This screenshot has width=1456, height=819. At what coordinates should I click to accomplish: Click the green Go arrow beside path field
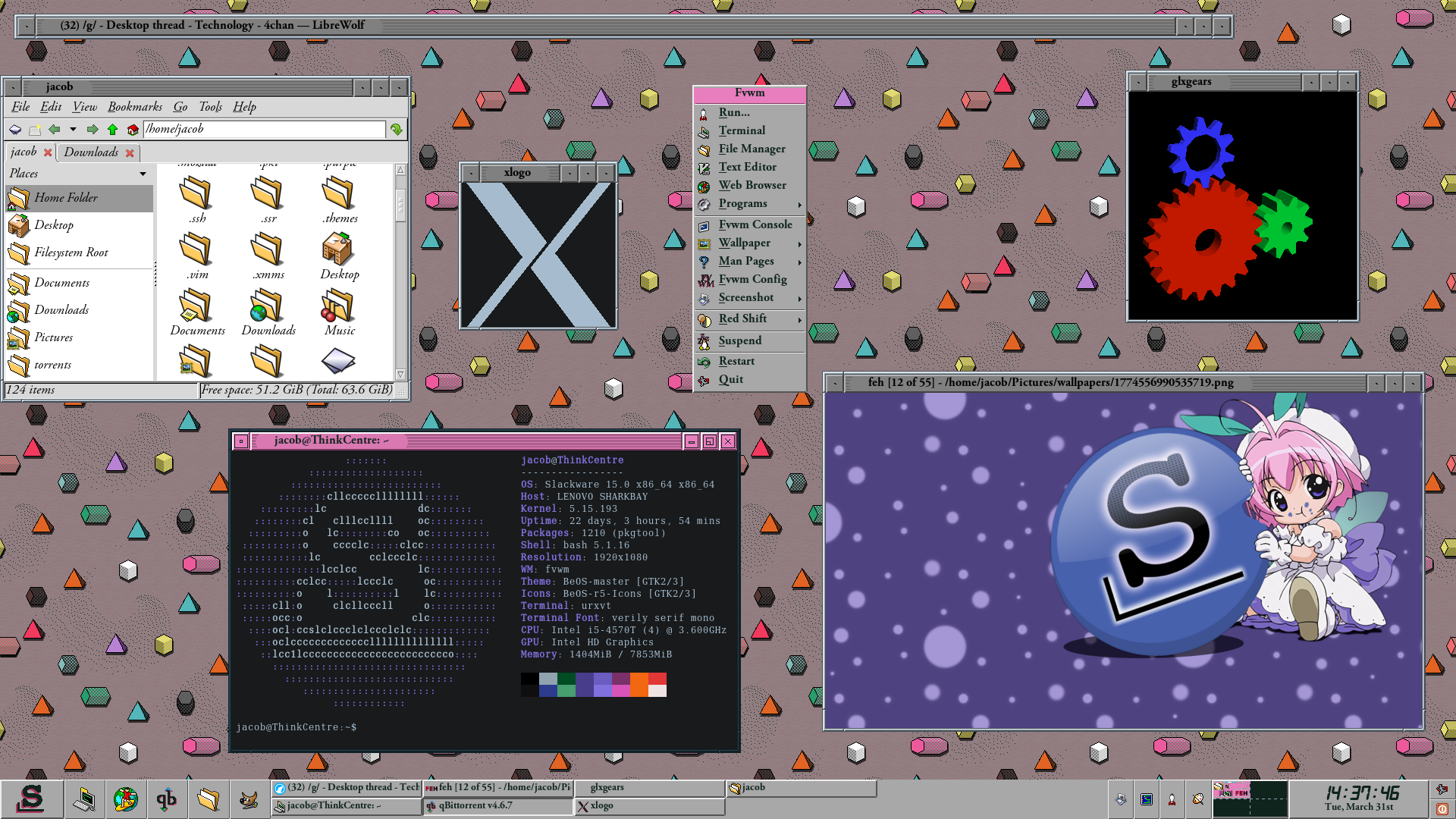[x=396, y=130]
